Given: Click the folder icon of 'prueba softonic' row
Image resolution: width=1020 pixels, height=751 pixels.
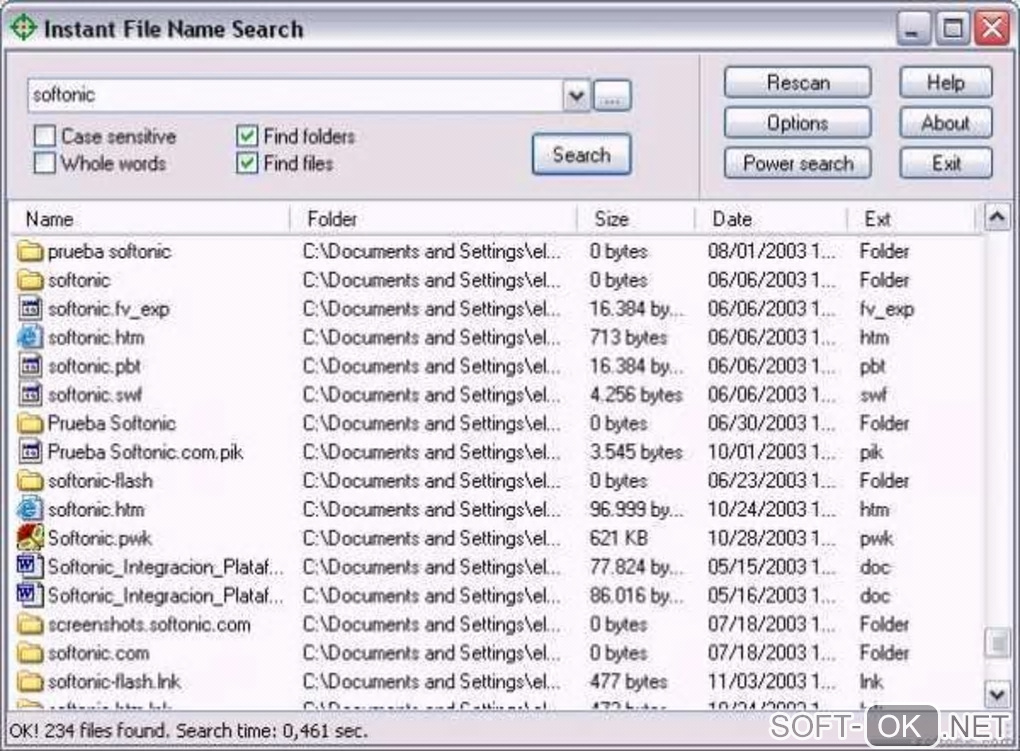Looking at the screenshot, I should 29,251.
